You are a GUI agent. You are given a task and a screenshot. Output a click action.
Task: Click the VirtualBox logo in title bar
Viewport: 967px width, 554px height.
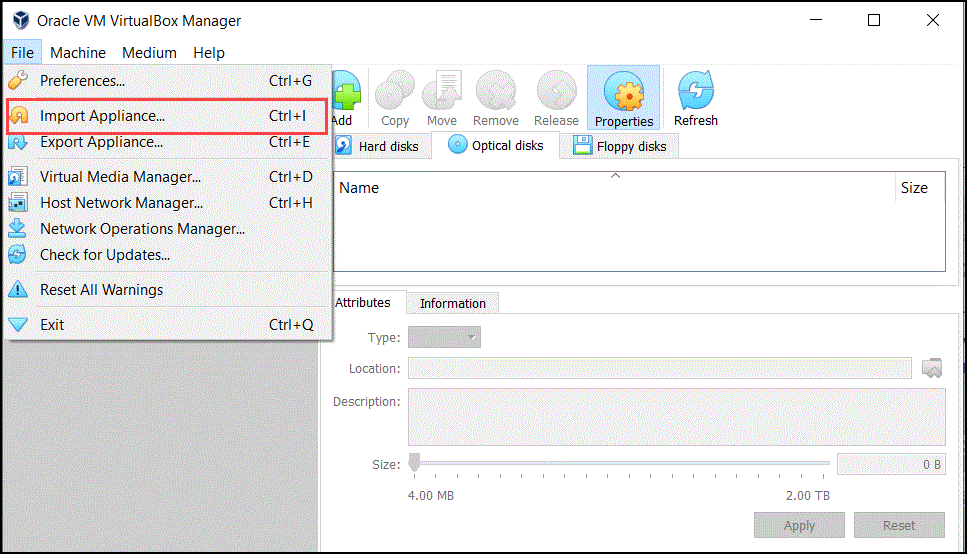pyautogui.click(x=21, y=20)
